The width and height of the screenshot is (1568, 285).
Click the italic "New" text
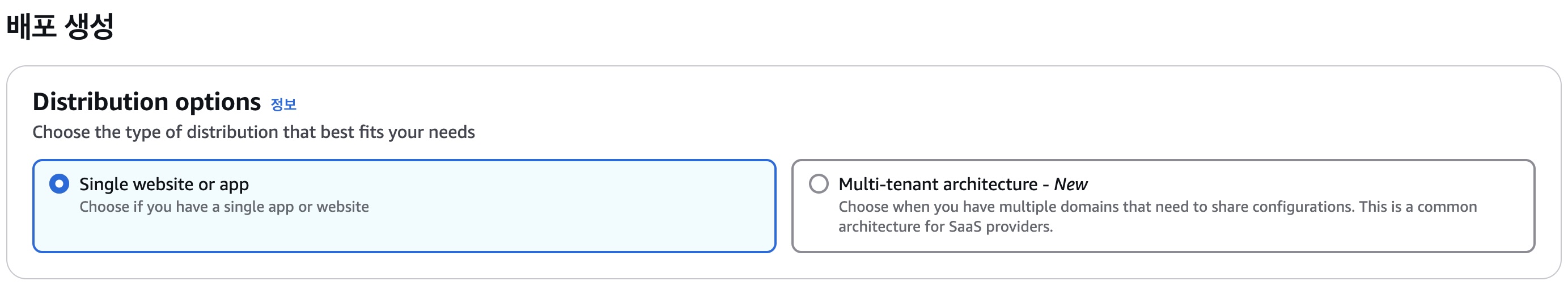[x=1070, y=184]
